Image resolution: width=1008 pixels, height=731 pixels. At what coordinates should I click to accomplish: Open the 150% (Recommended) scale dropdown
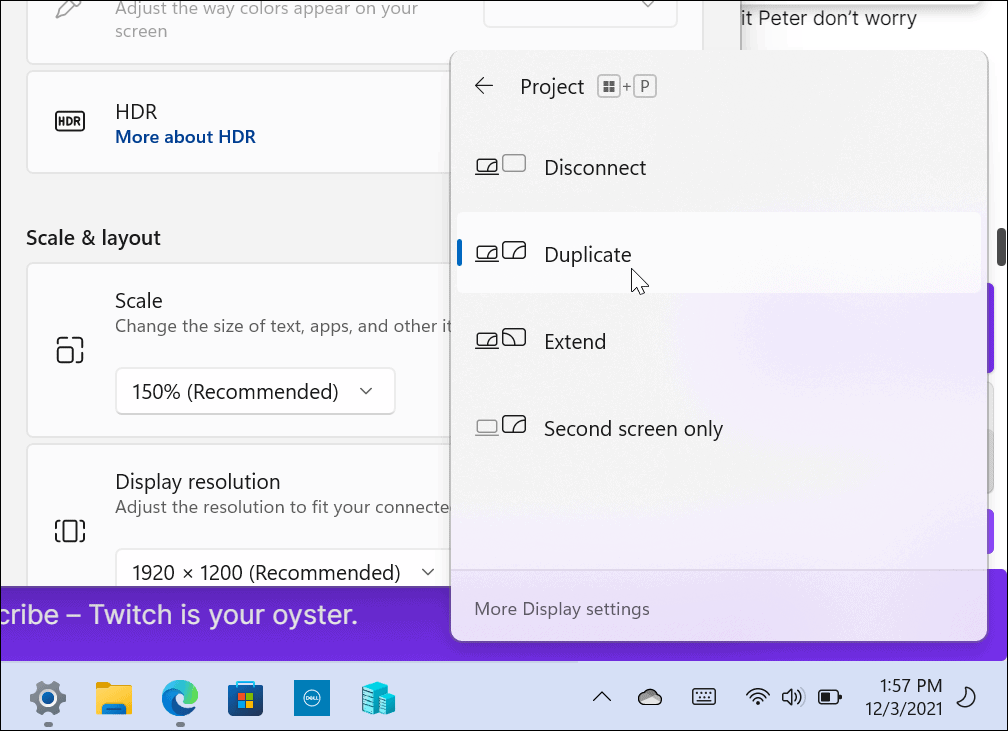point(255,392)
